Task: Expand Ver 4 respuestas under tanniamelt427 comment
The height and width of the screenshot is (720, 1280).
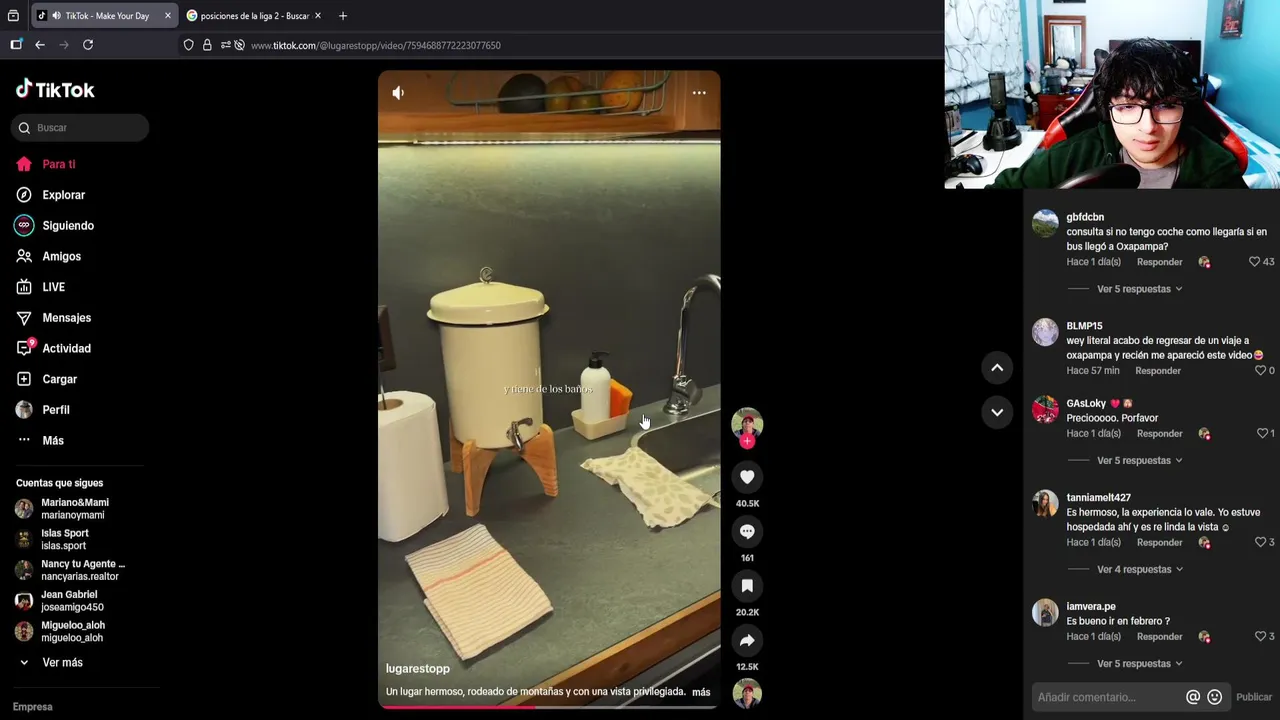Action: (1139, 570)
